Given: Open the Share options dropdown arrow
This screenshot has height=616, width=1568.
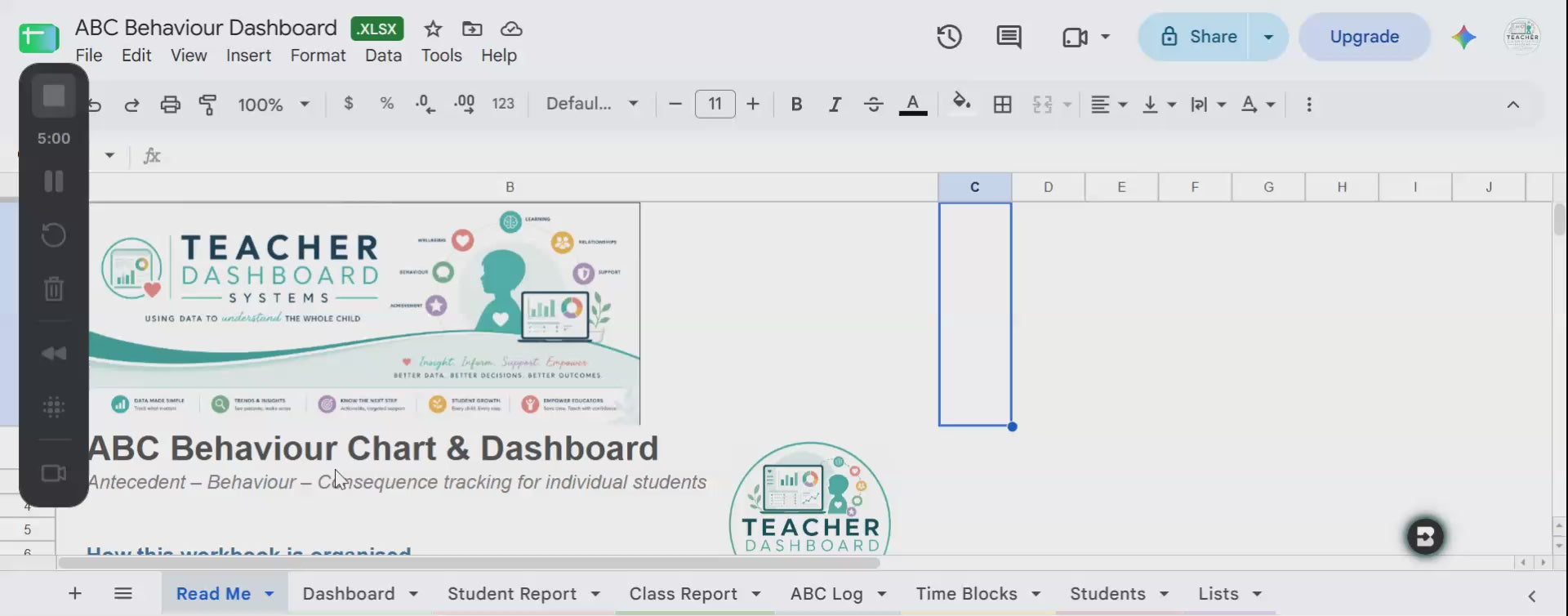Looking at the screenshot, I should coord(1268,37).
